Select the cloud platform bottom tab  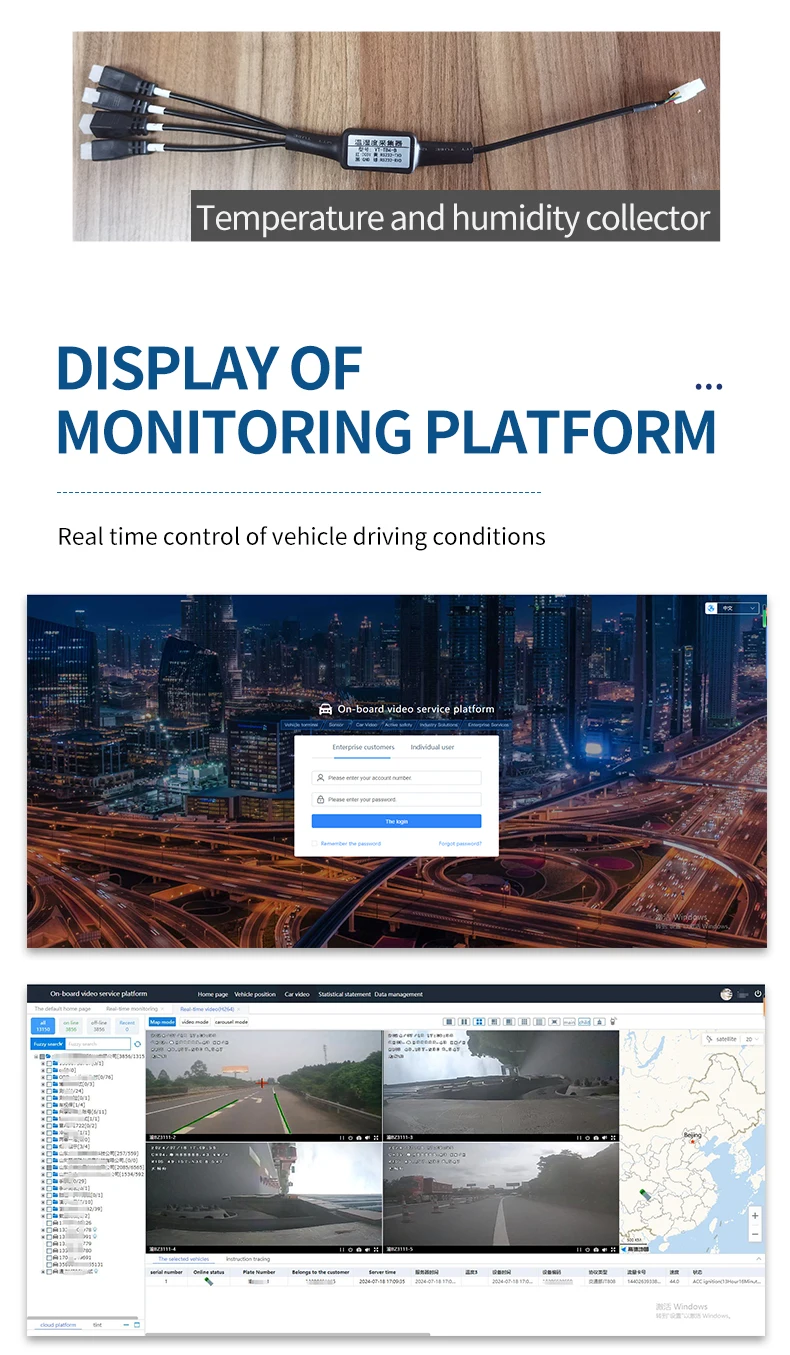[58, 1325]
